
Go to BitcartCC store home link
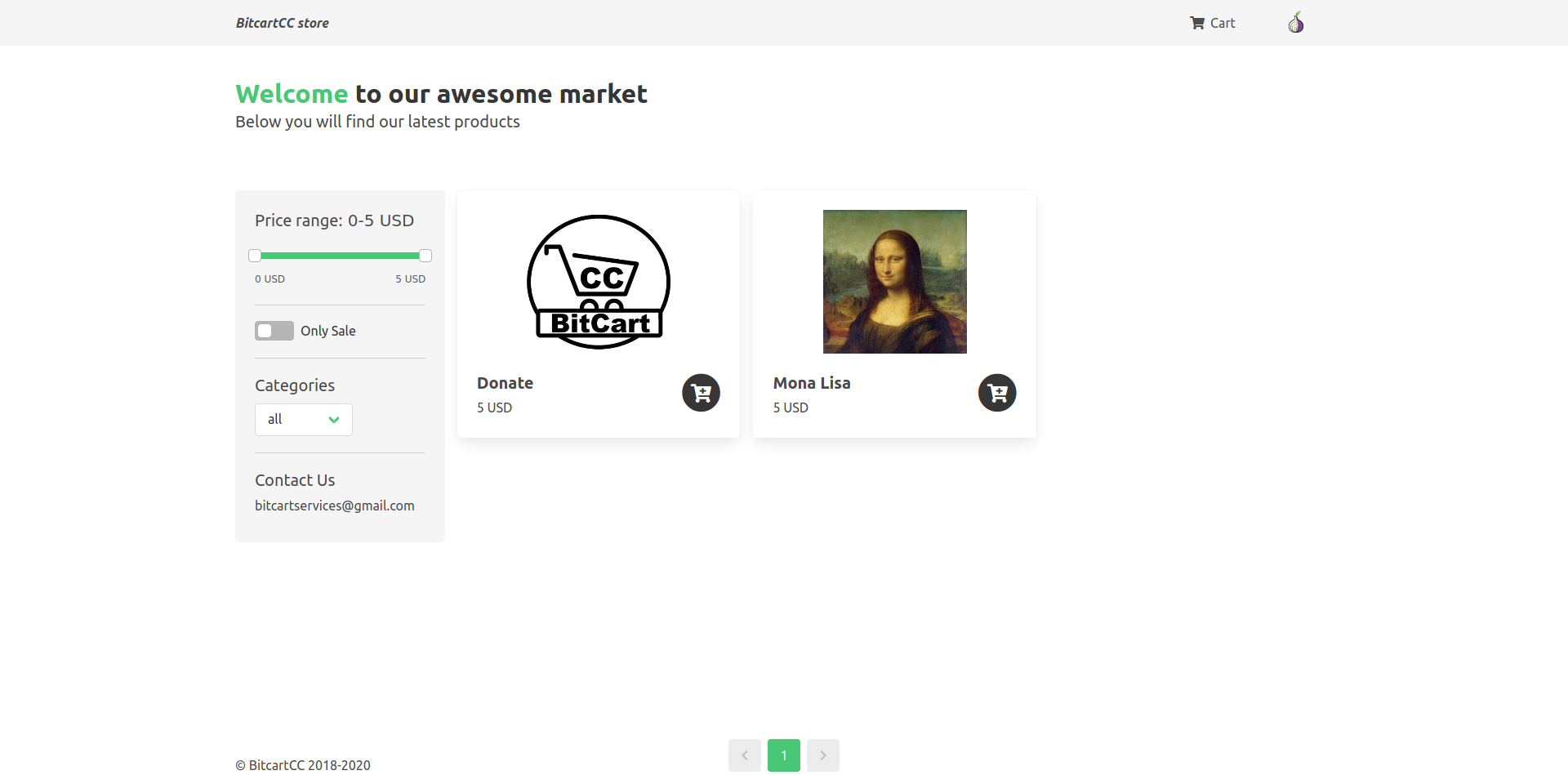[283, 23]
